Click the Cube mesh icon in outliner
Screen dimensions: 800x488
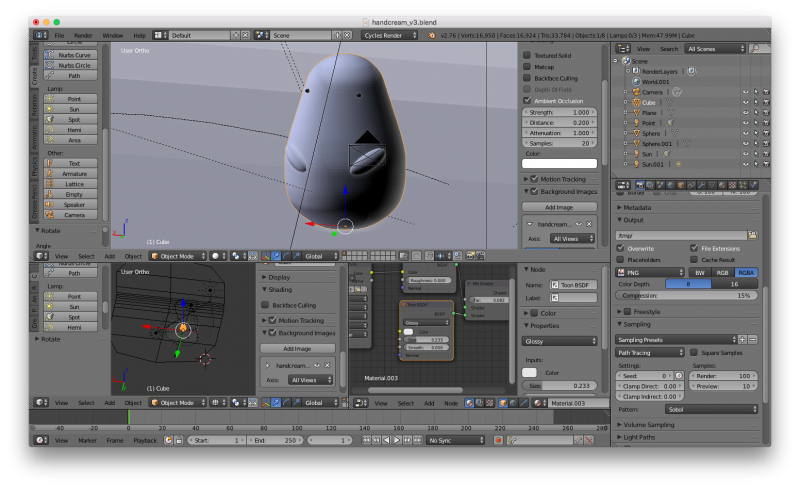coord(637,102)
